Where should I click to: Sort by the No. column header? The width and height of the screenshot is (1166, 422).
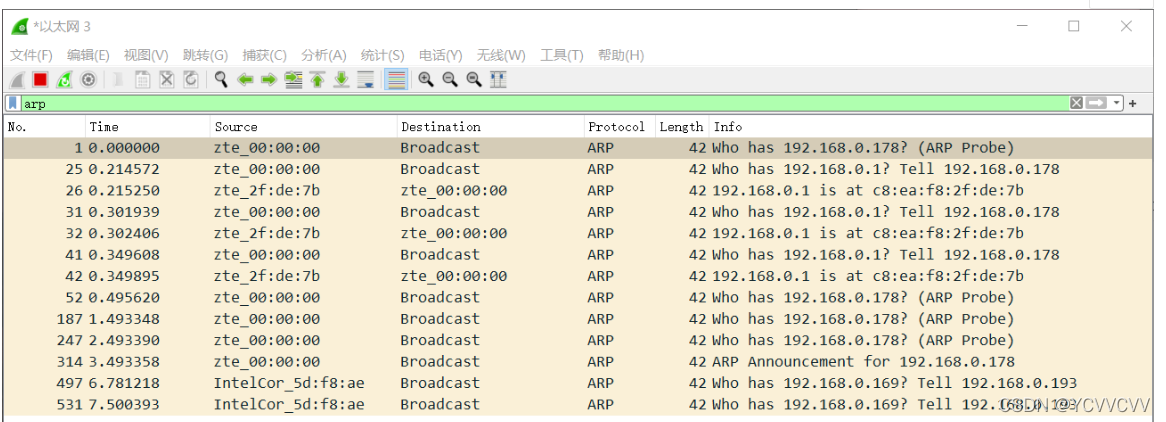45,127
